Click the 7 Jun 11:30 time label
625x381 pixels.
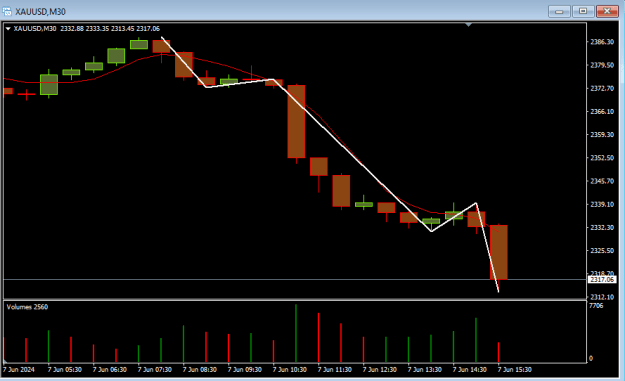[335, 370]
